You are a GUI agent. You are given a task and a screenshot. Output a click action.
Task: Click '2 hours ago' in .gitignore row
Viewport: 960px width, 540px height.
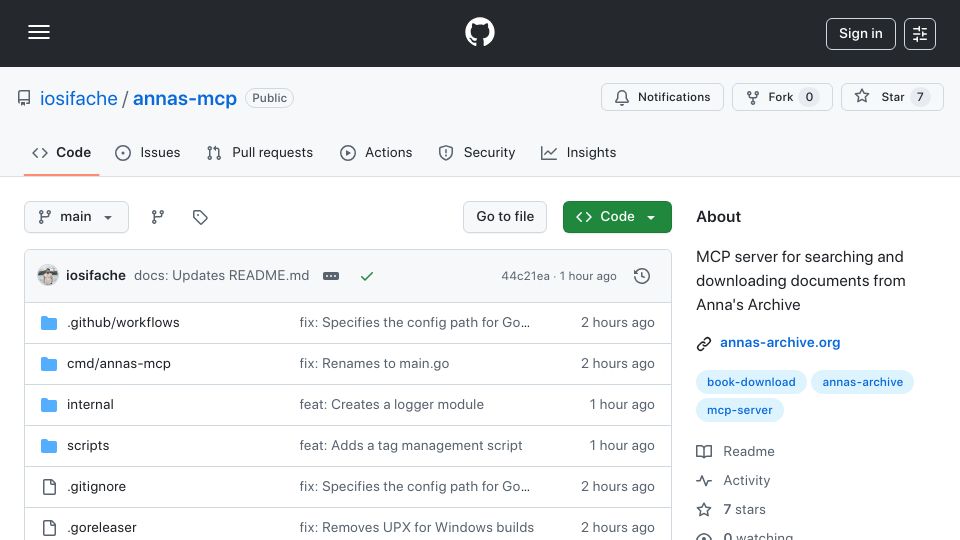(x=618, y=487)
